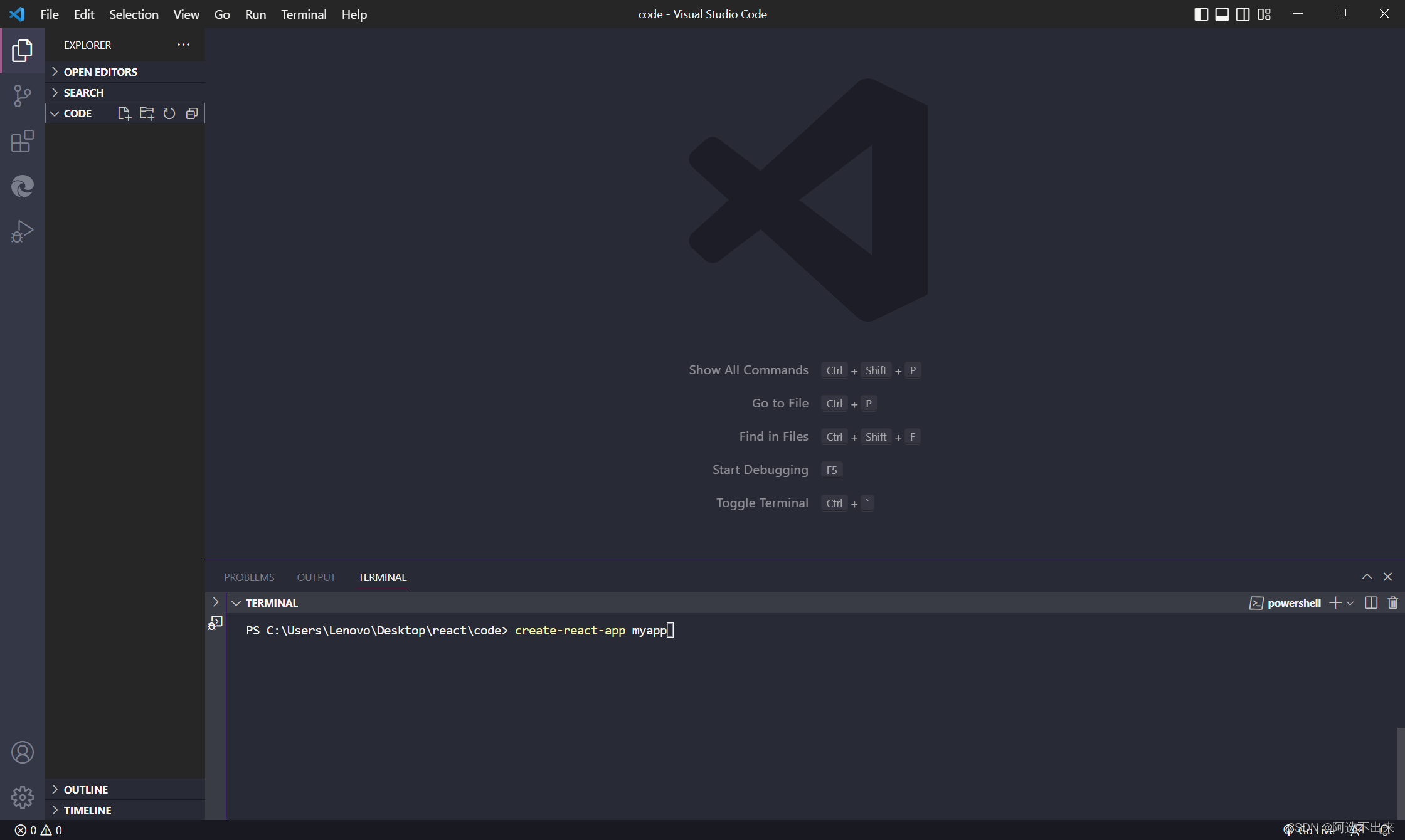Viewport: 1405px width, 840px height.
Task: Open the errors and warnings status indicator
Action: click(38, 830)
